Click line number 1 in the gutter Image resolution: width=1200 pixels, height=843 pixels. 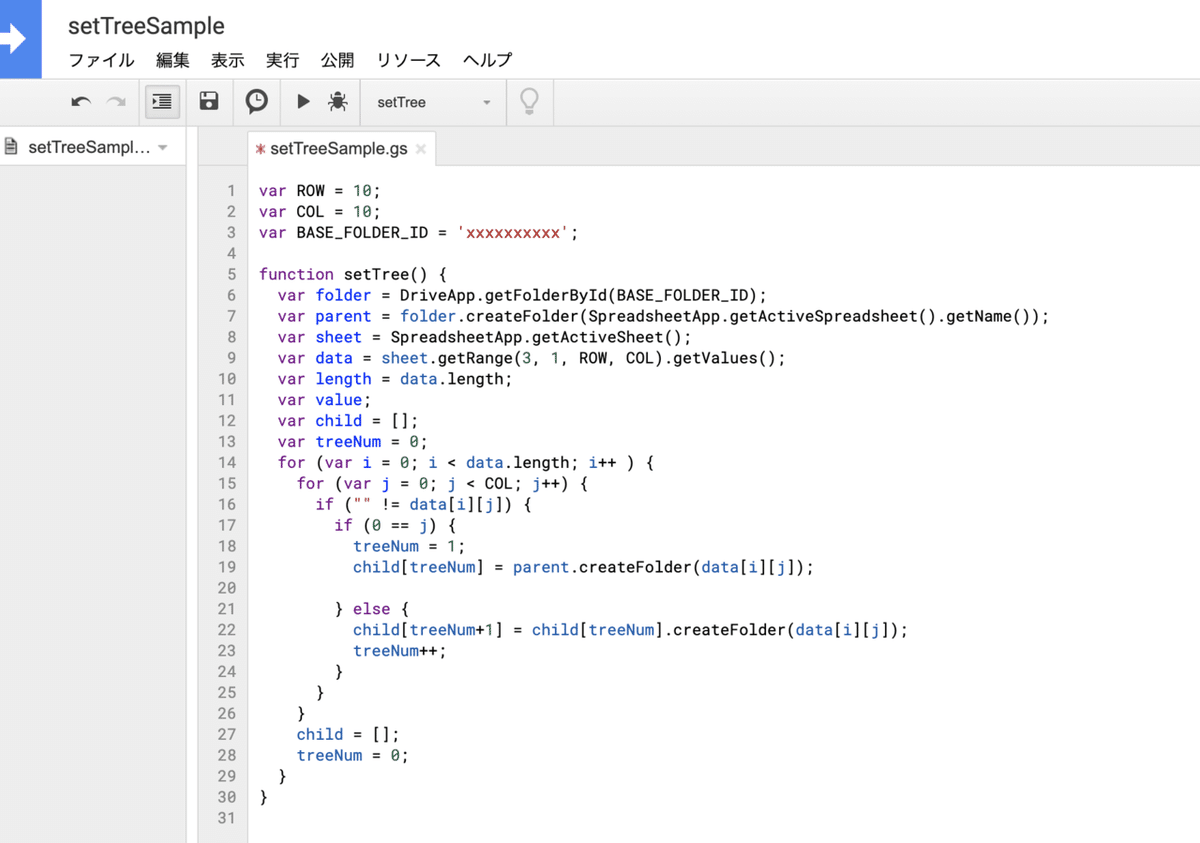(231, 190)
